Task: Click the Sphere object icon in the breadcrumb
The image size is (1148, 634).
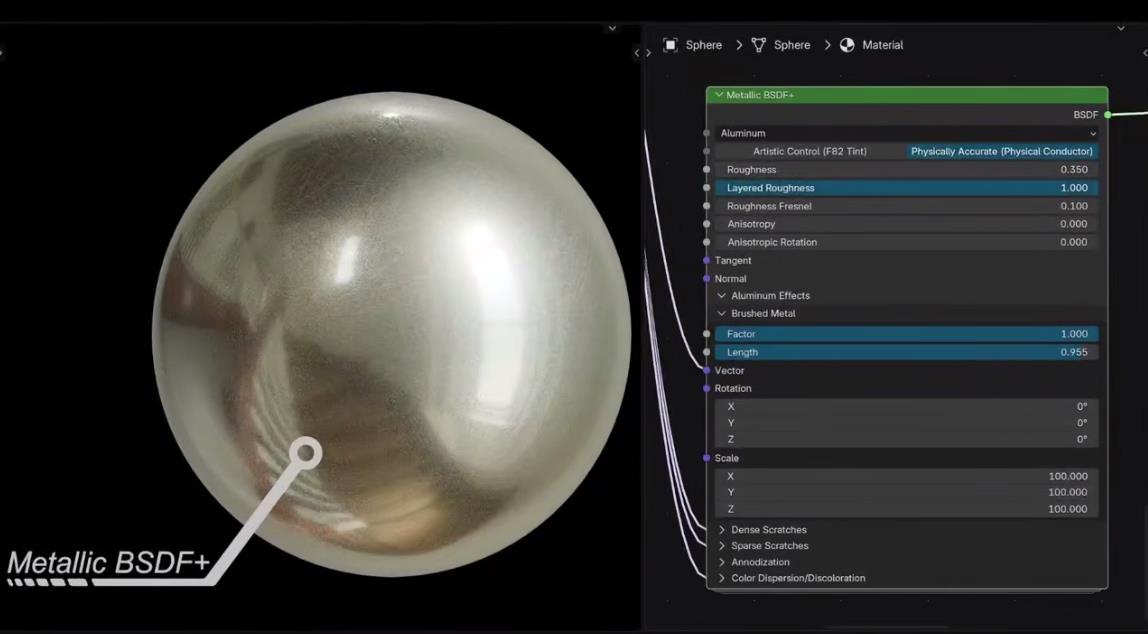Action: (x=670, y=45)
